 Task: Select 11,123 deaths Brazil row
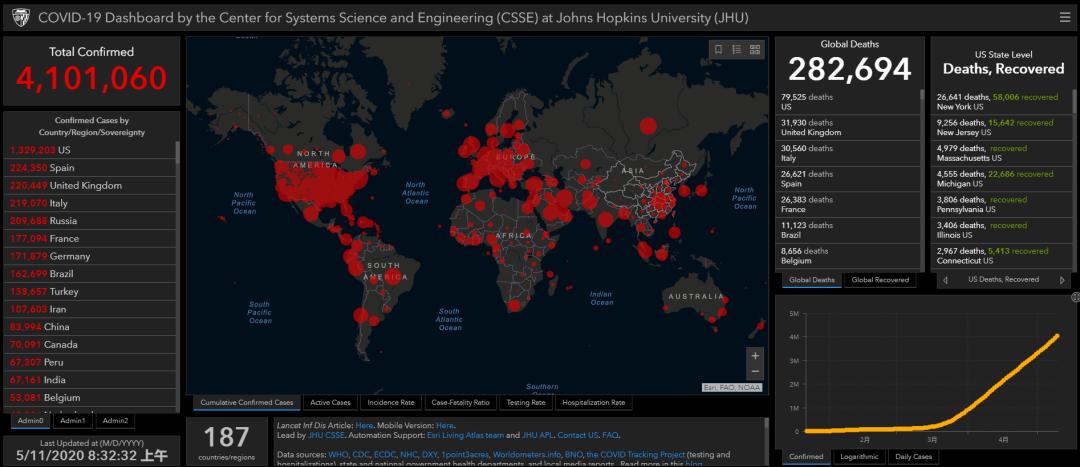coord(849,230)
